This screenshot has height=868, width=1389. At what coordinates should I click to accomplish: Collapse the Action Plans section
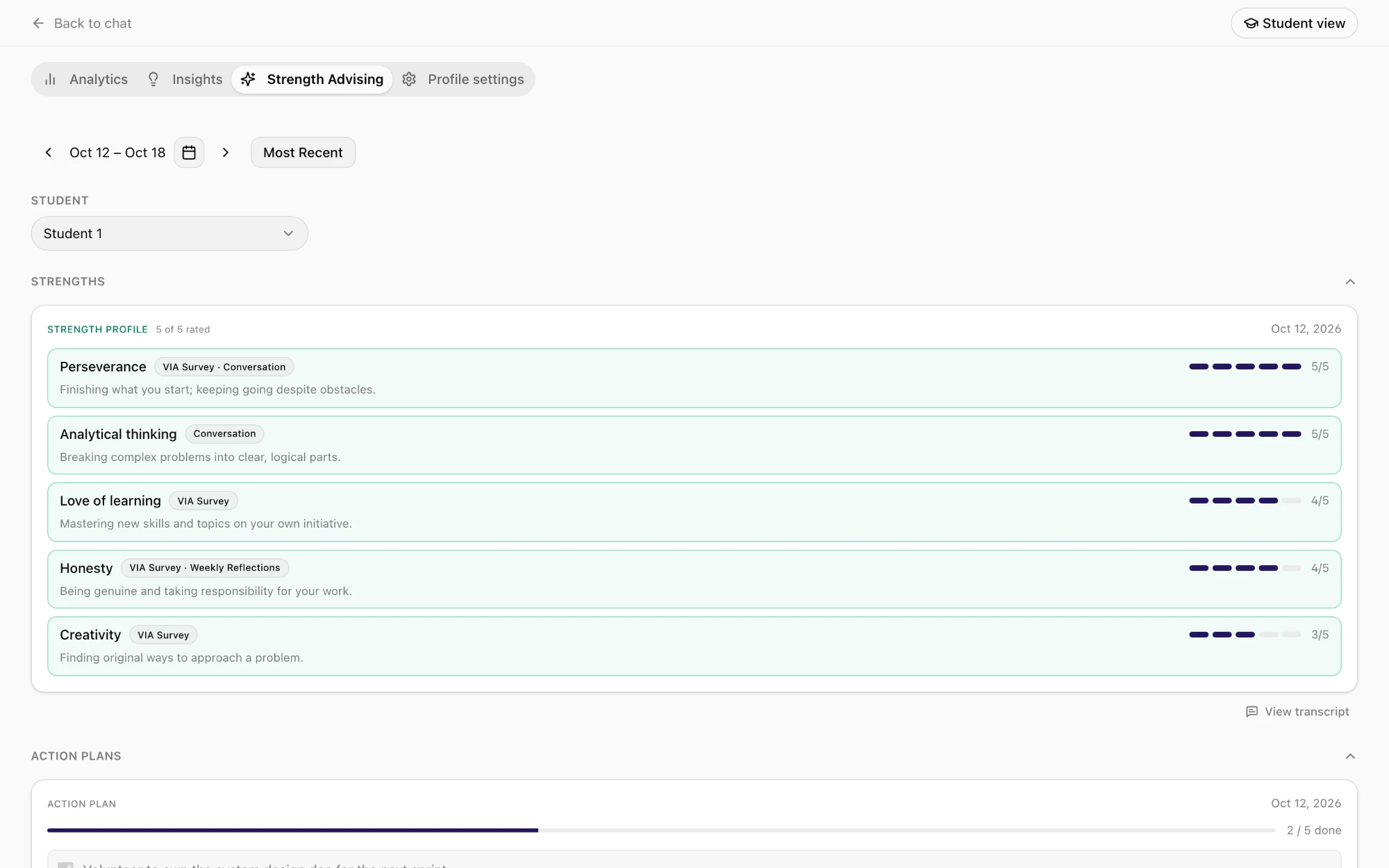click(1350, 756)
